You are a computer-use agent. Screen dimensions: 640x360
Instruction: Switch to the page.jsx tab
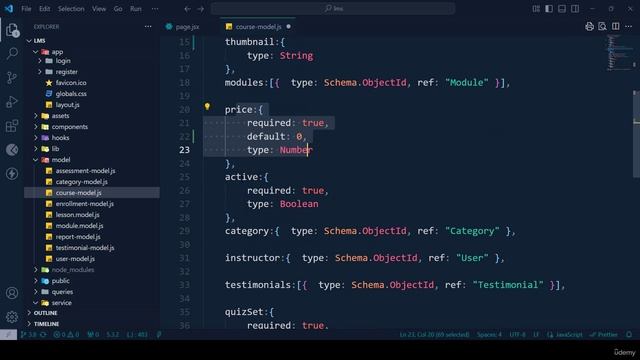pos(187,27)
